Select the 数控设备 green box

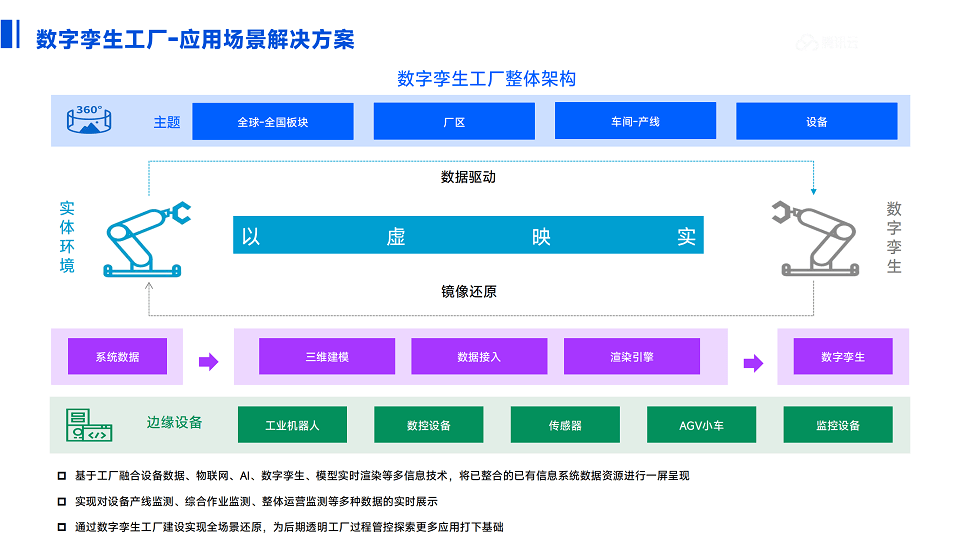coord(429,424)
